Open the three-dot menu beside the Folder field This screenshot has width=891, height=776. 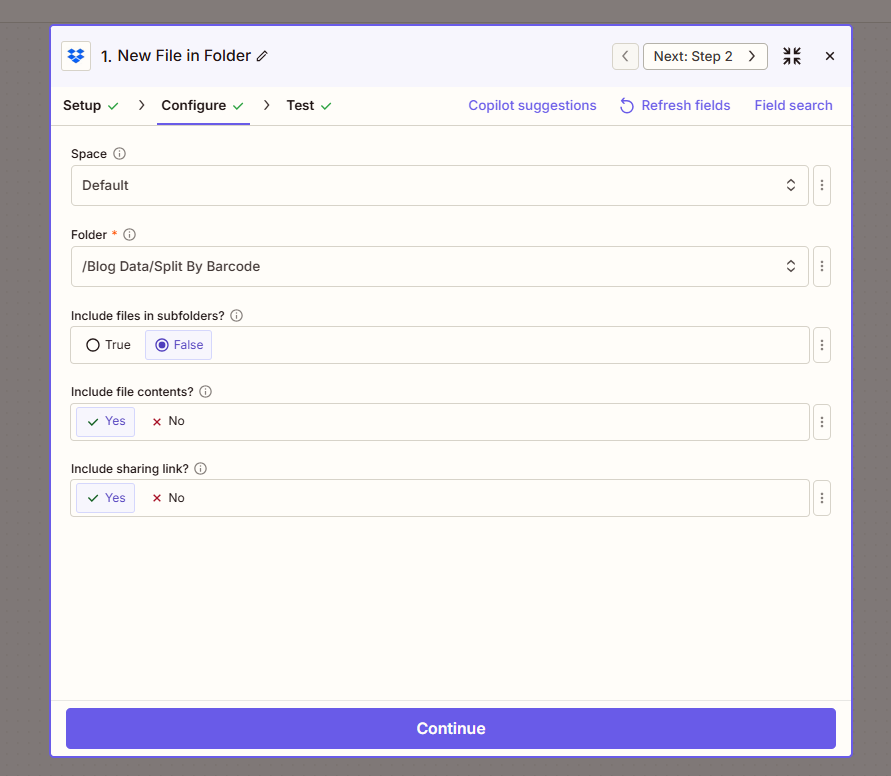coord(821,266)
